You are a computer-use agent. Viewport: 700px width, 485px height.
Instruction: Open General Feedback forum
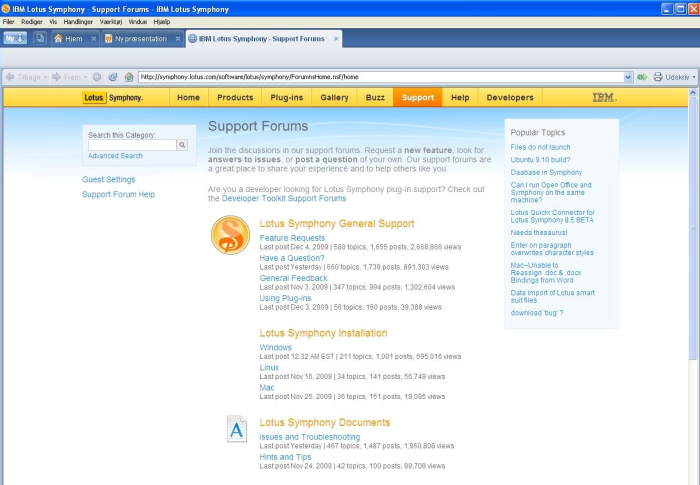click(293, 278)
